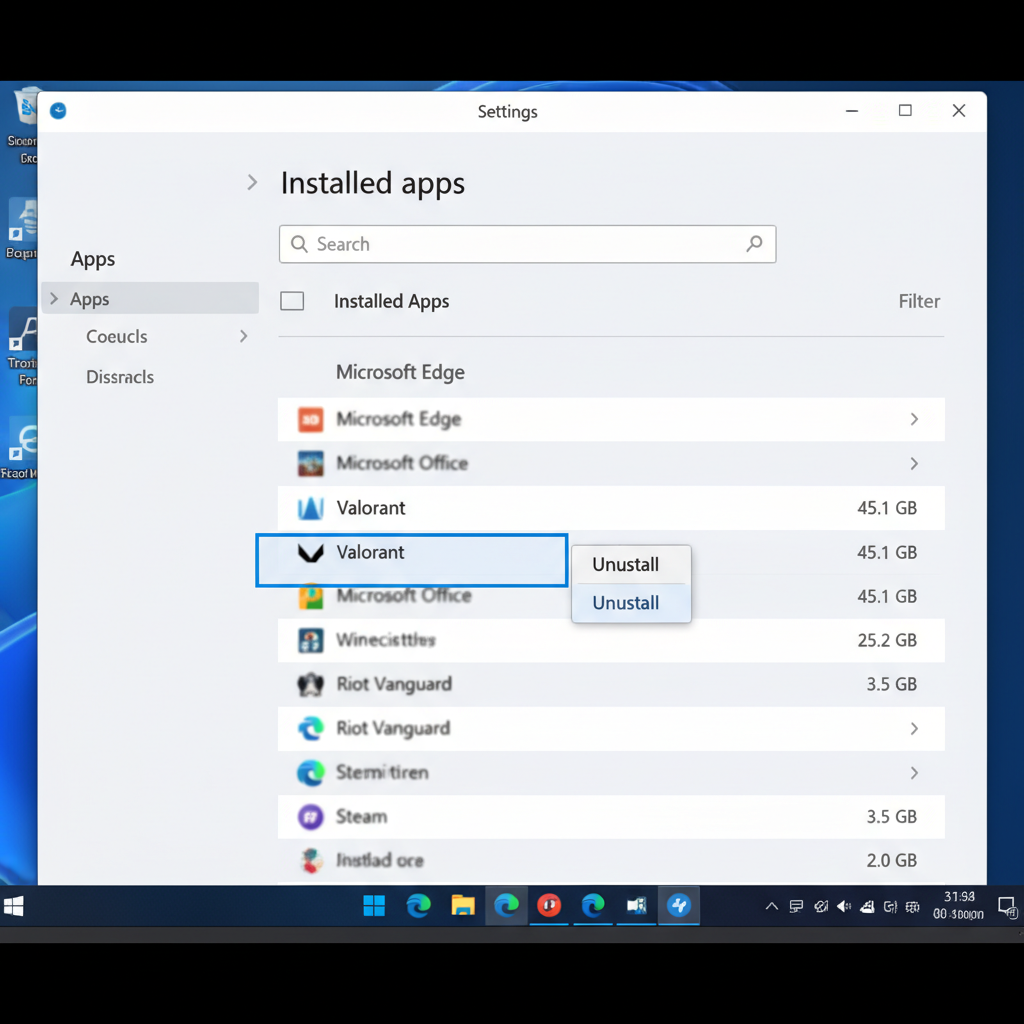Click the first Riot Vanguard dog icon

[x=311, y=685]
